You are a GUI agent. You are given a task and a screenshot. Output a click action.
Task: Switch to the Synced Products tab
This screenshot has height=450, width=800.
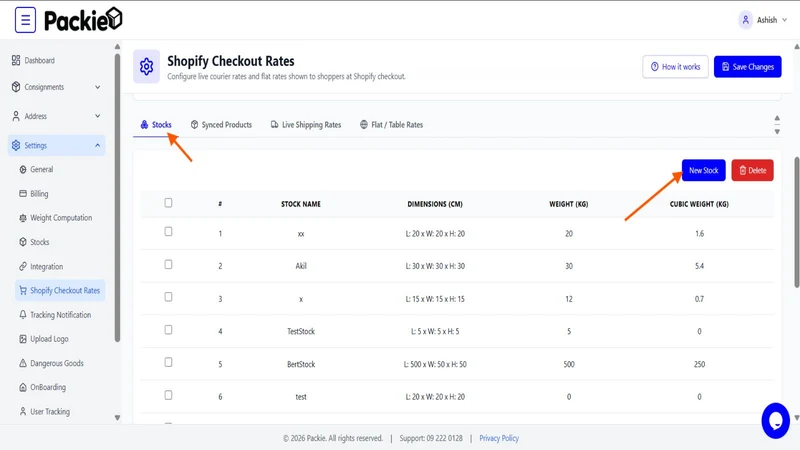pyautogui.click(x=221, y=124)
